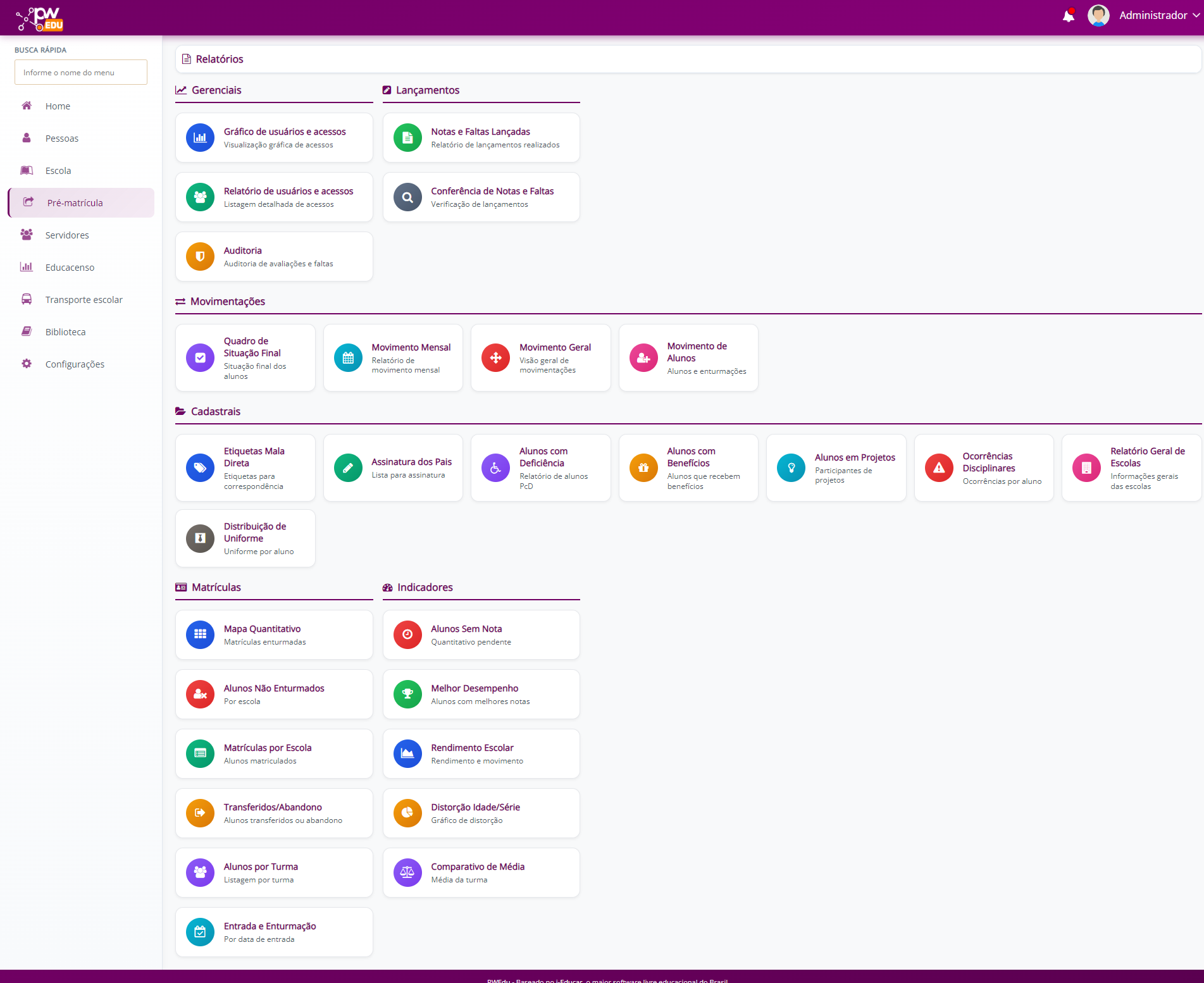
Task: Open the Educacenso sidebar menu
Action: [70, 268]
